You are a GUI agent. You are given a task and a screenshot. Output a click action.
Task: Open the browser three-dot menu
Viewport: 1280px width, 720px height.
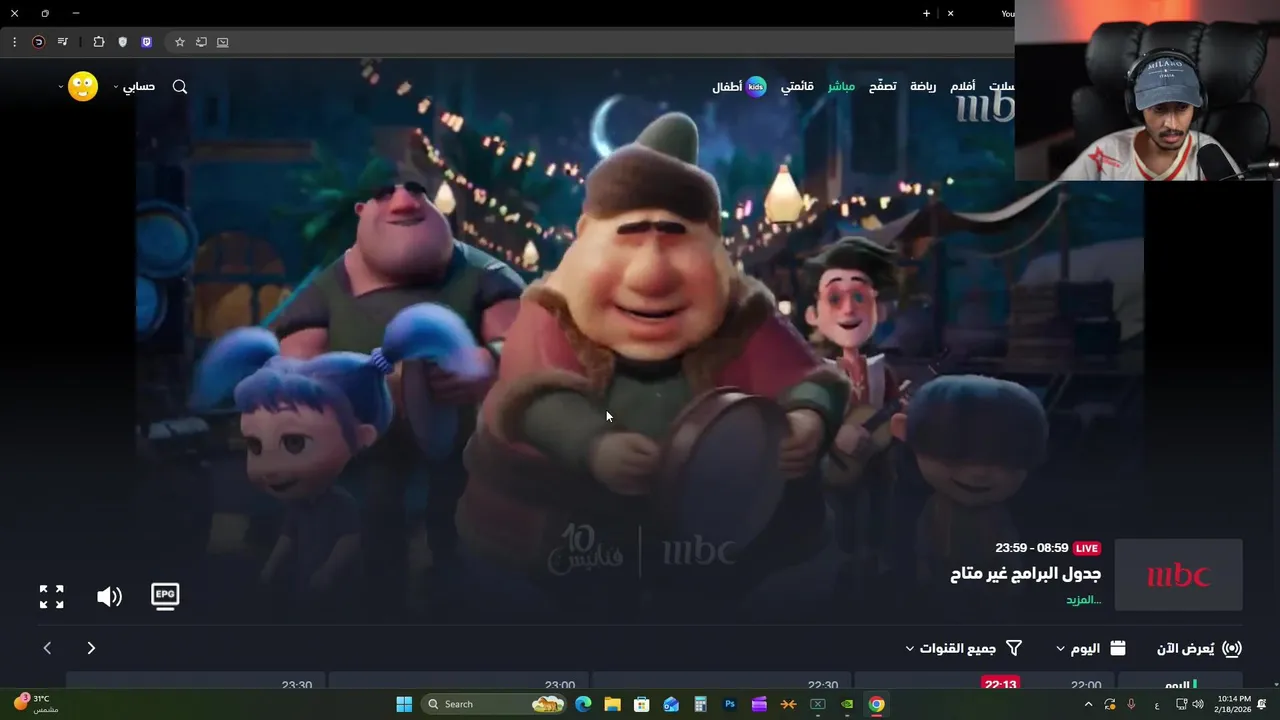tap(14, 42)
